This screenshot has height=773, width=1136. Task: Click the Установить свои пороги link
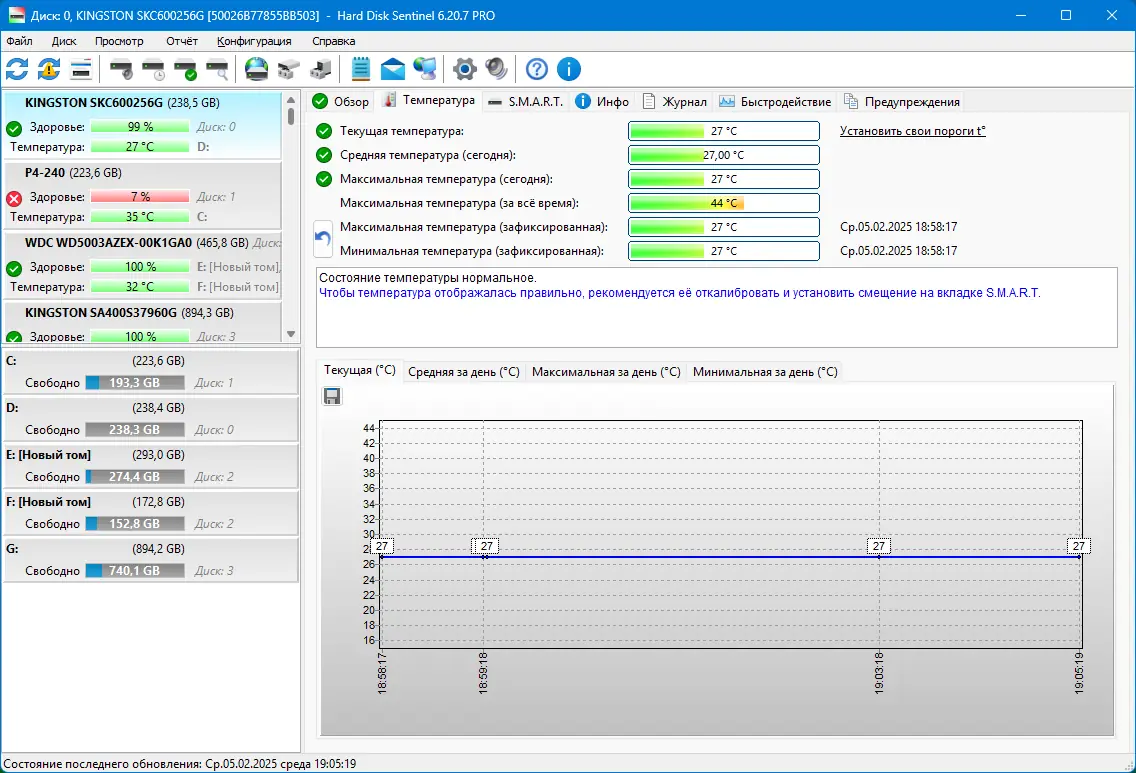911,131
